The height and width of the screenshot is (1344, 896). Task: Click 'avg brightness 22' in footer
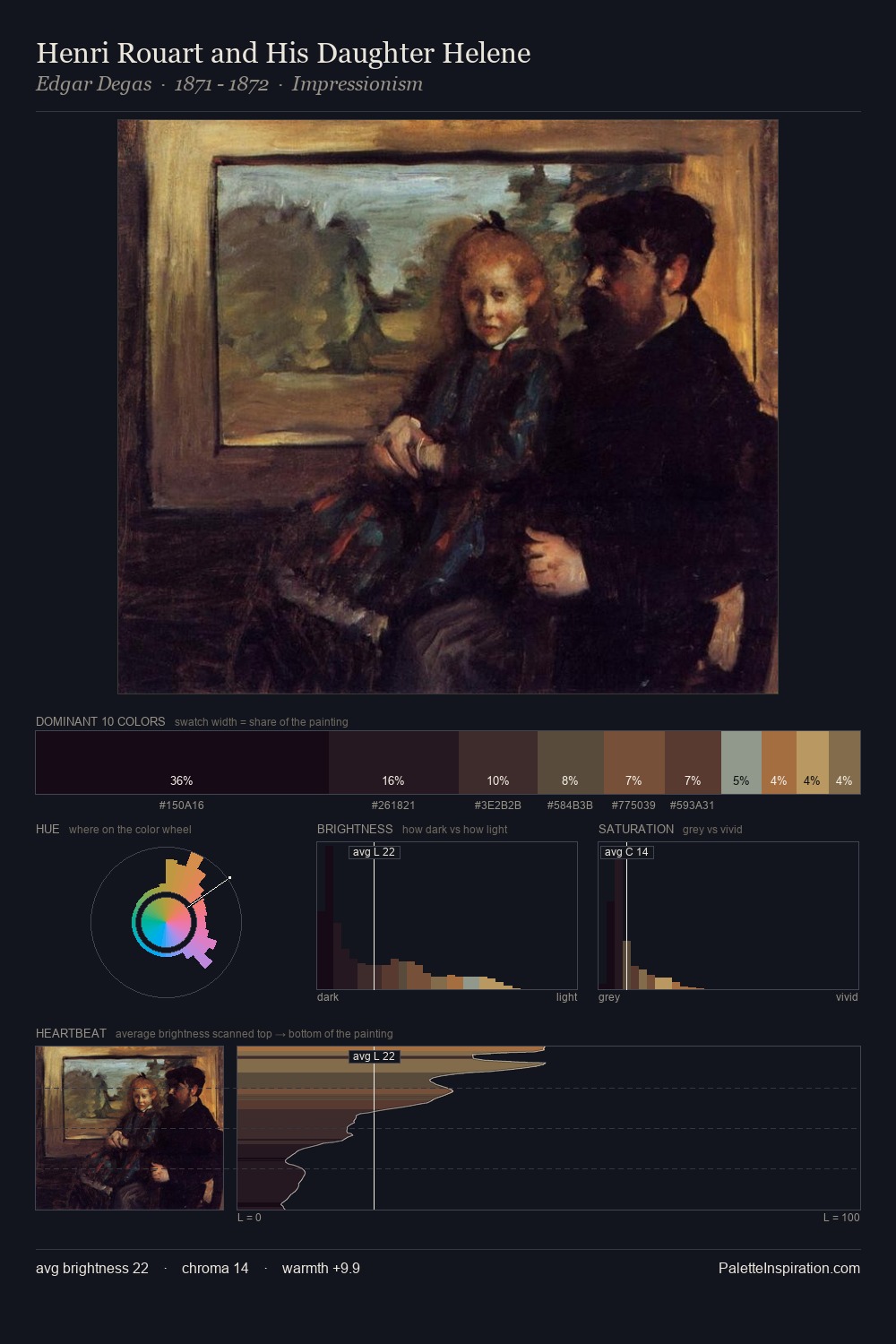pos(92,1268)
